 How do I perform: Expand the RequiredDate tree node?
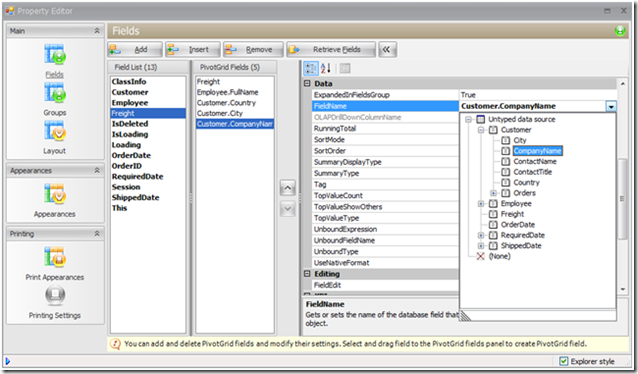click(x=481, y=235)
